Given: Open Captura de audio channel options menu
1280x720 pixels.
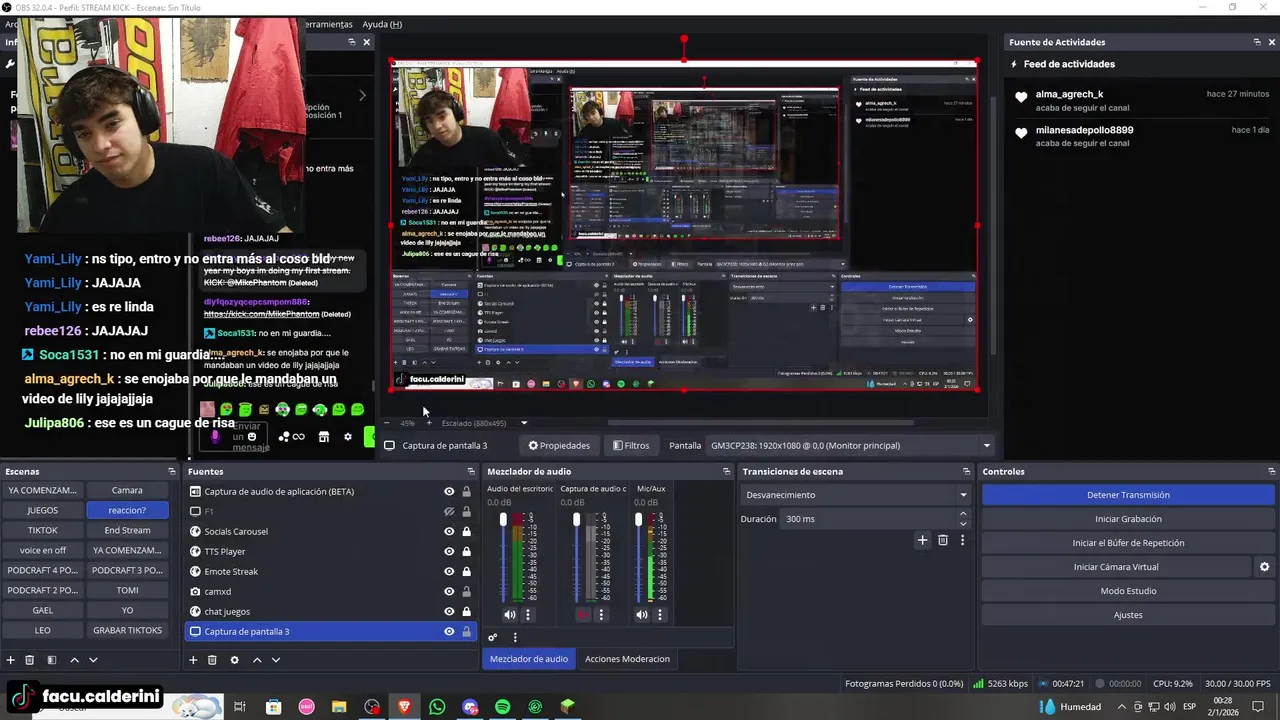Looking at the screenshot, I should click(x=601, y=615).
